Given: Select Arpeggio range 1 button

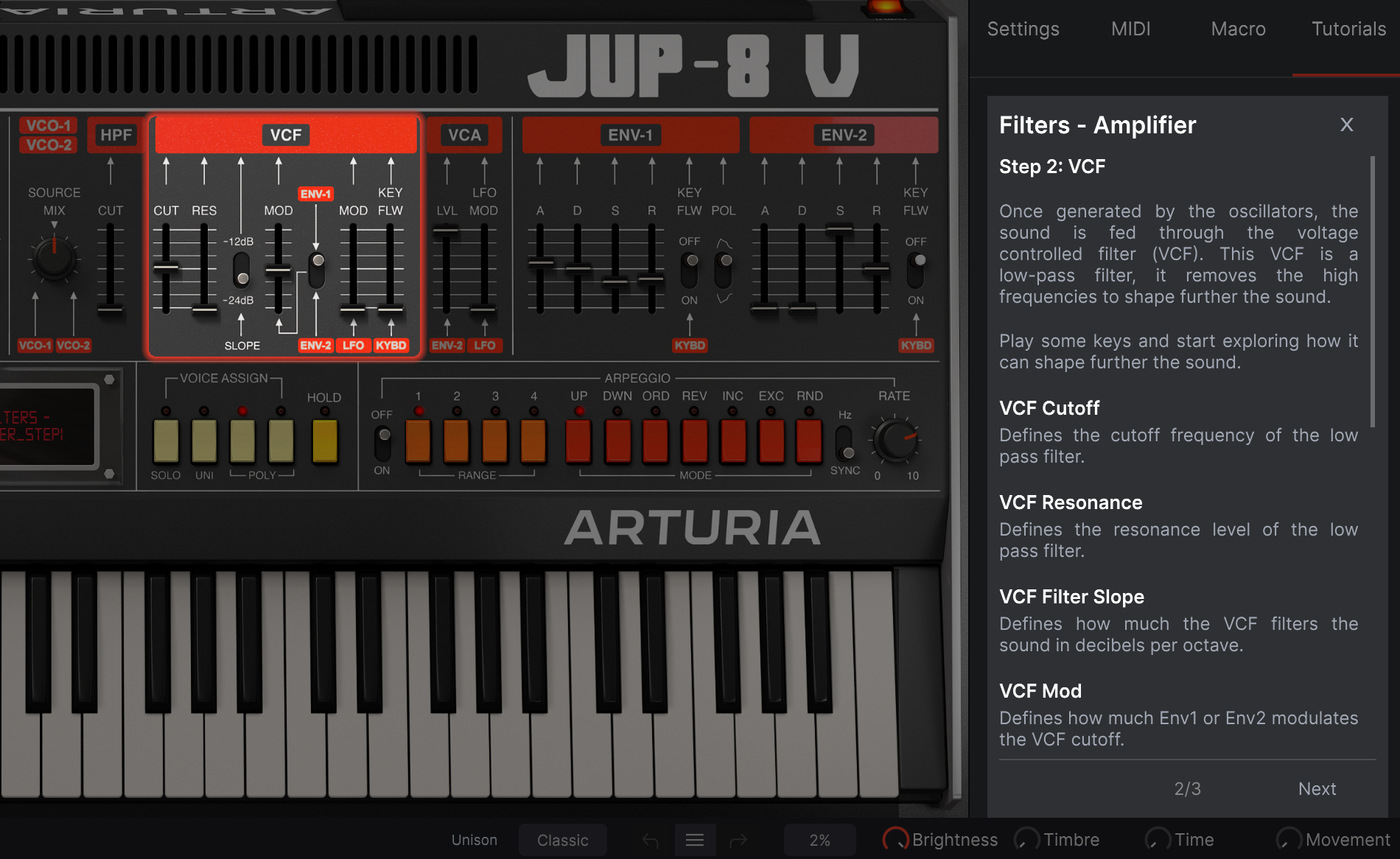Looking at the screenshot, I should (x=419, y=441).
